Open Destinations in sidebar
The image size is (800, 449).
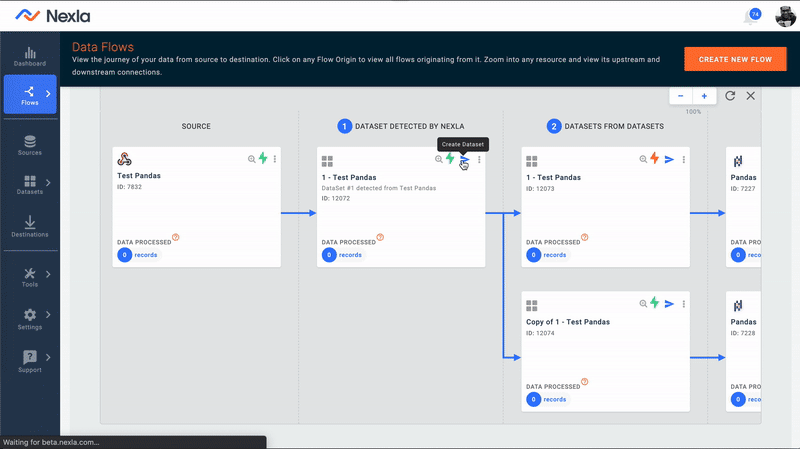click(x=30, y=226)
